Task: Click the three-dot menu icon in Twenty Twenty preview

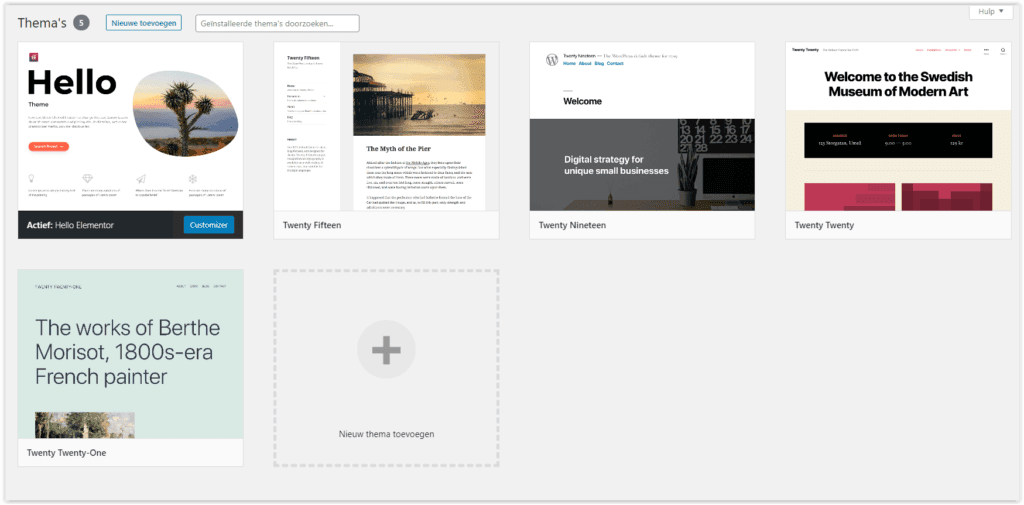Action: (x=985, y=50)
